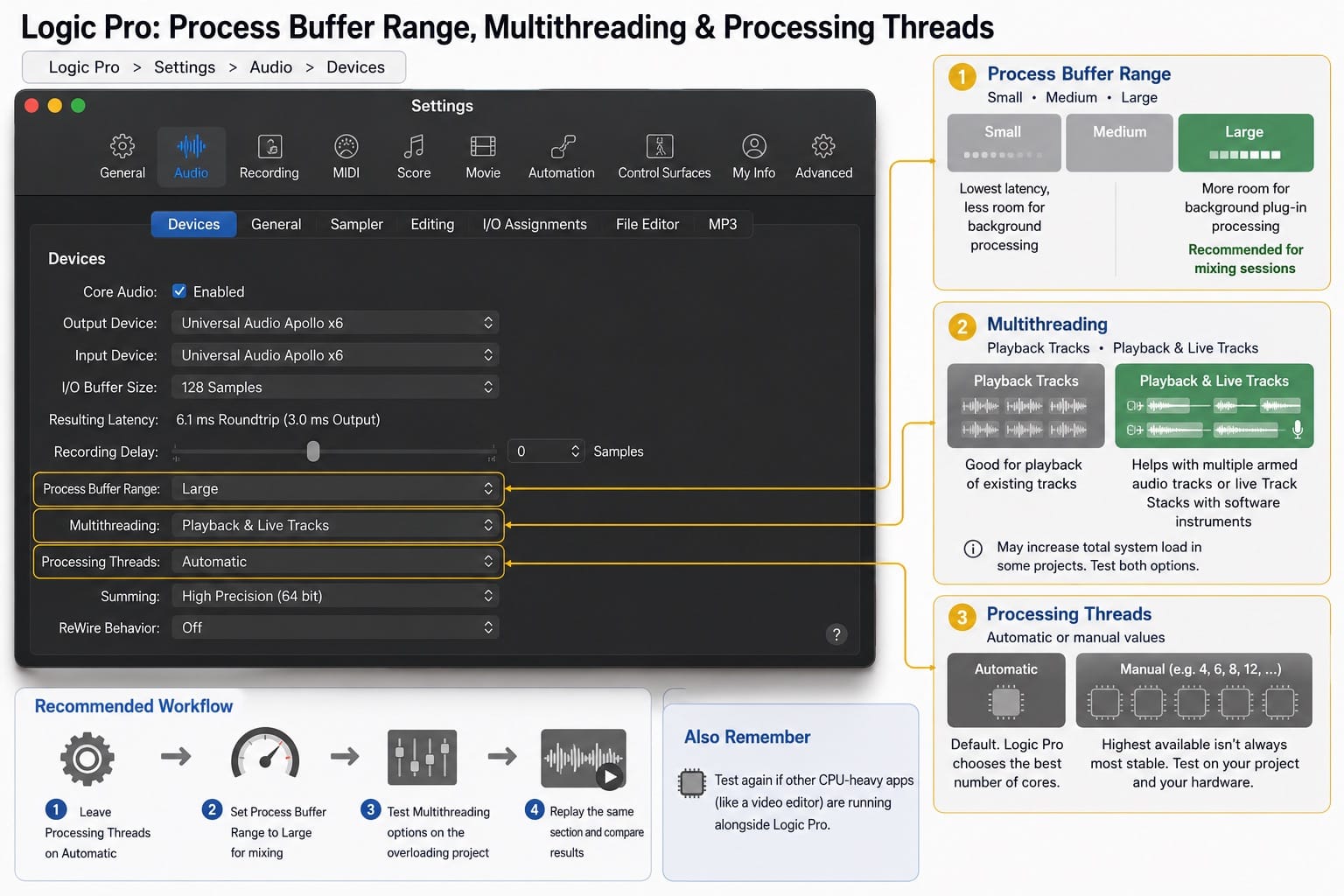Viewport: 1344px width, 896px height.
Task: Open the Input Device dropdown
Action: click(335, 355)
